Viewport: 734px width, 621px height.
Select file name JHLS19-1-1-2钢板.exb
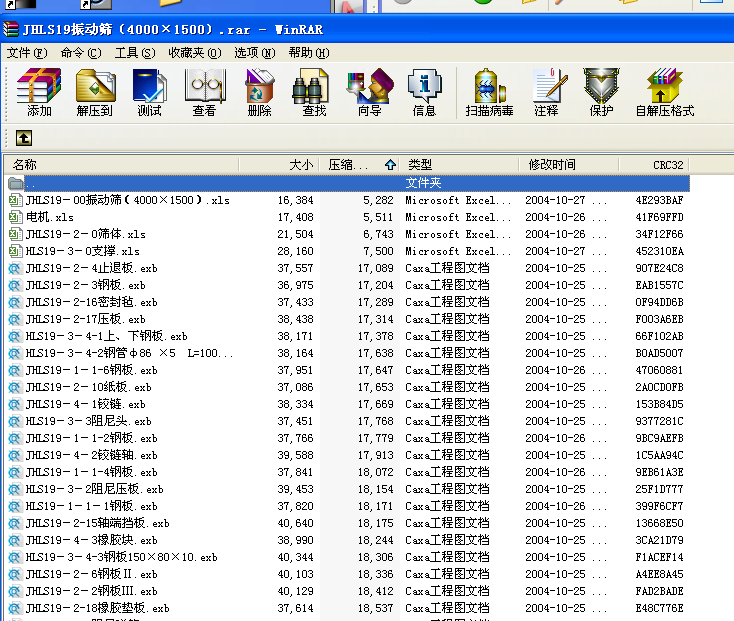click(91, 438)
